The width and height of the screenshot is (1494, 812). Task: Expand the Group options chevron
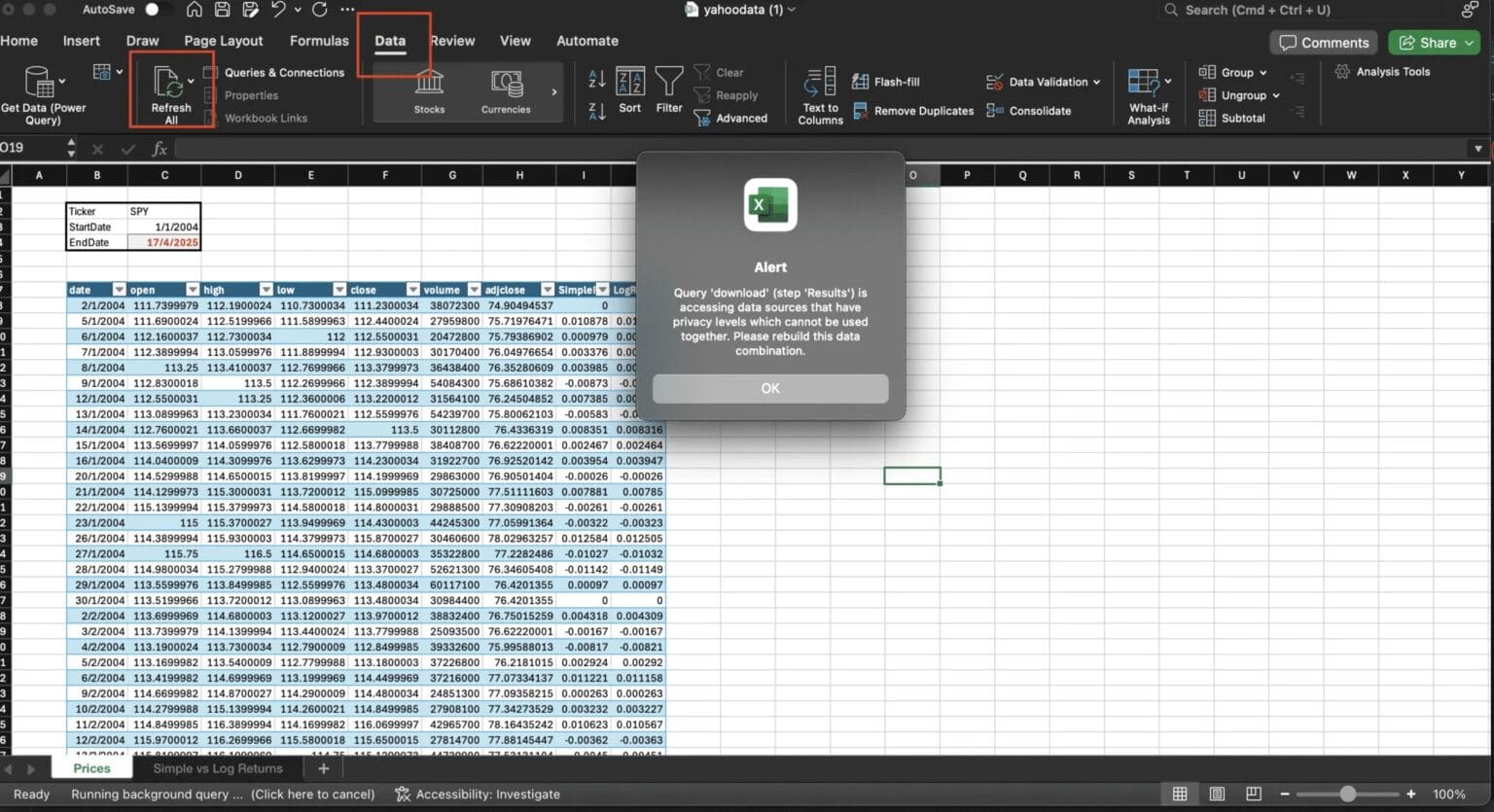tap(1263, 72)
